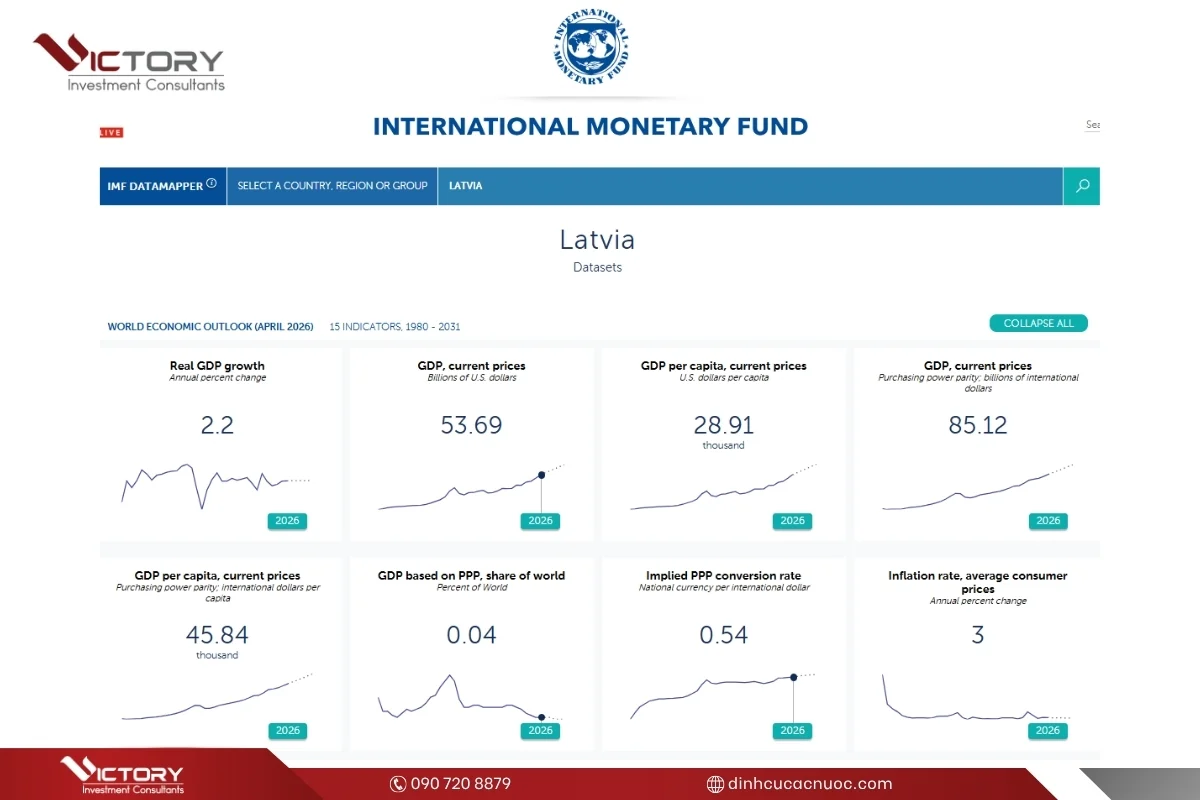
Task: Click the partially visible search box
Action: 1092,125
